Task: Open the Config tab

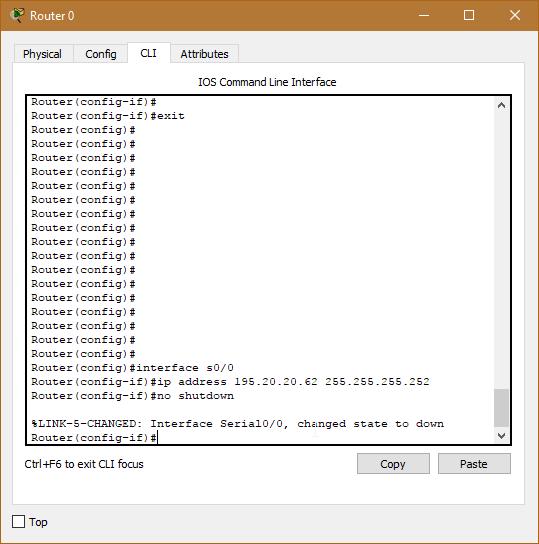Action: point(101,54)
